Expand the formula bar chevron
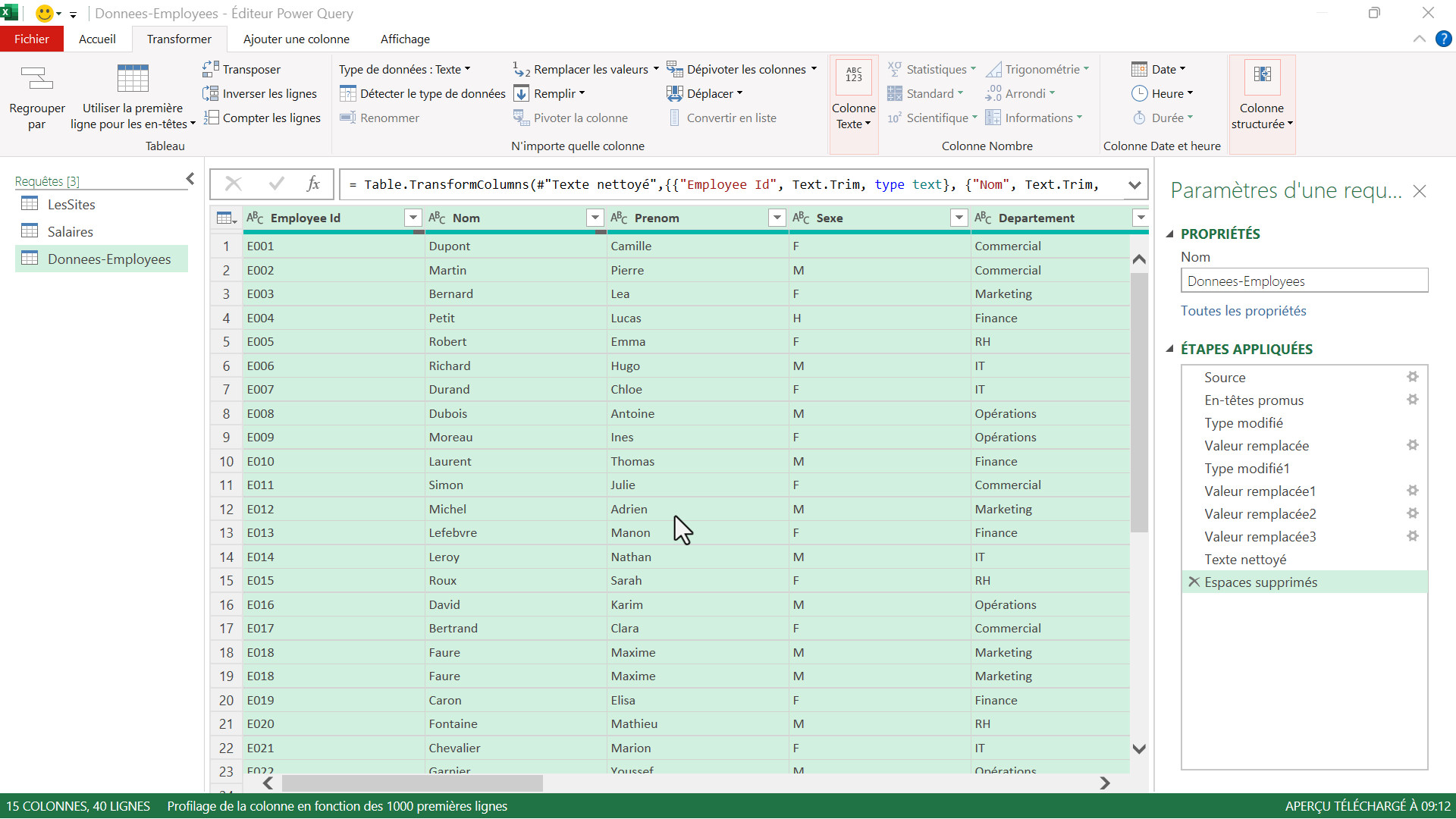The image size is (1456, 819). pos(1134,185)
